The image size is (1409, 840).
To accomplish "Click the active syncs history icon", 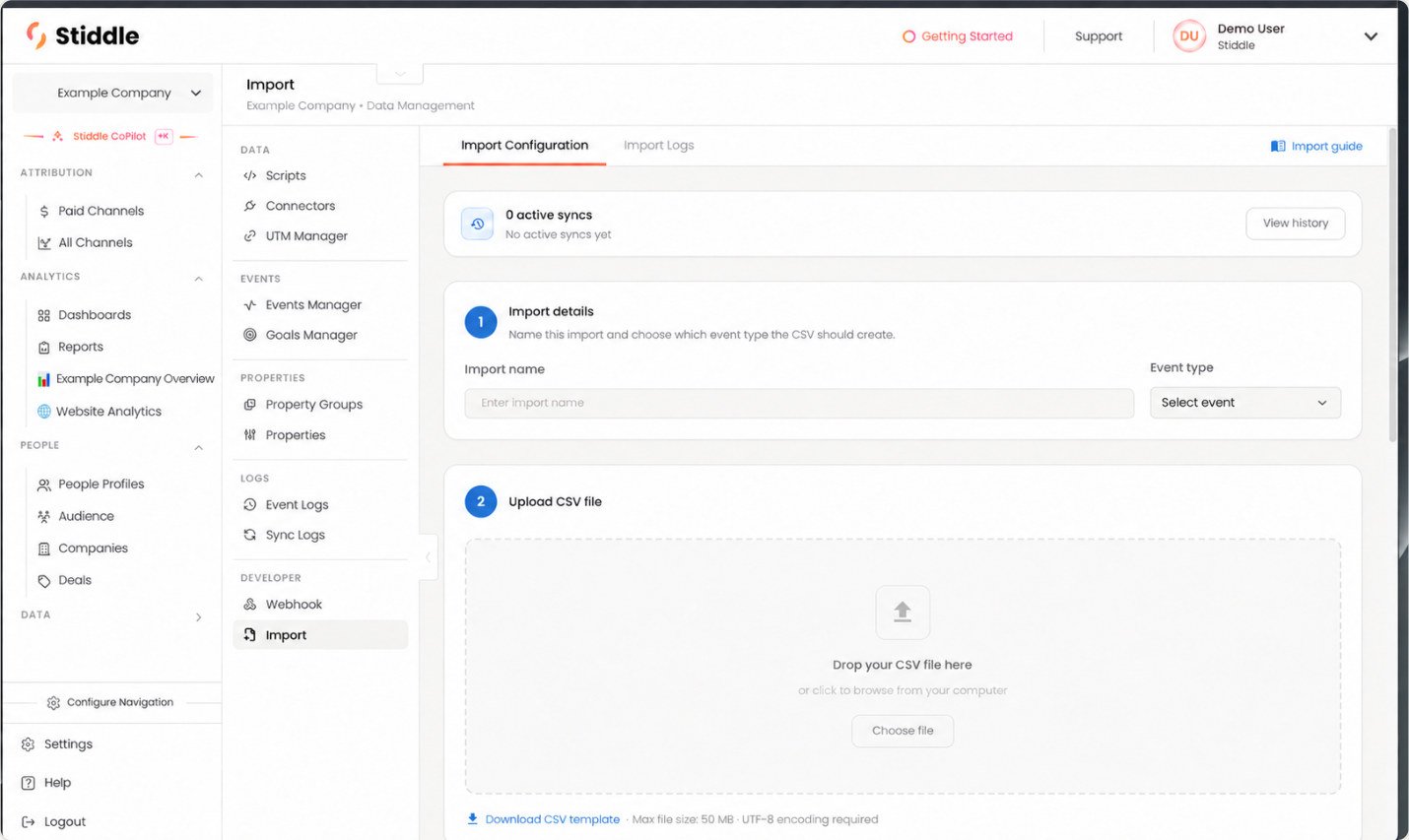I will (x=478, y=225).
